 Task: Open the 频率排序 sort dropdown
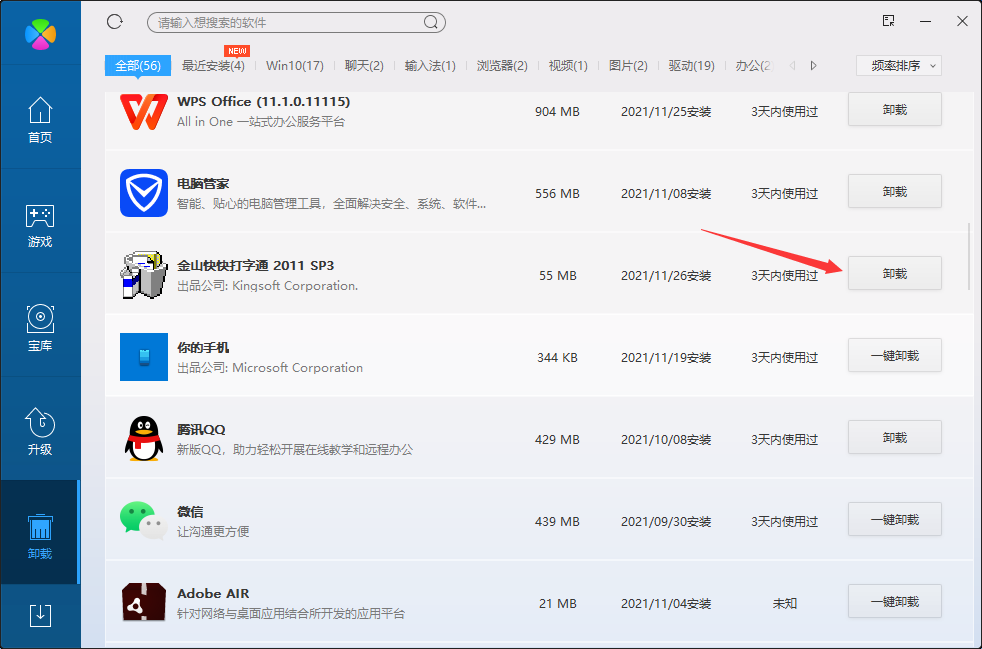pos(899,66)
